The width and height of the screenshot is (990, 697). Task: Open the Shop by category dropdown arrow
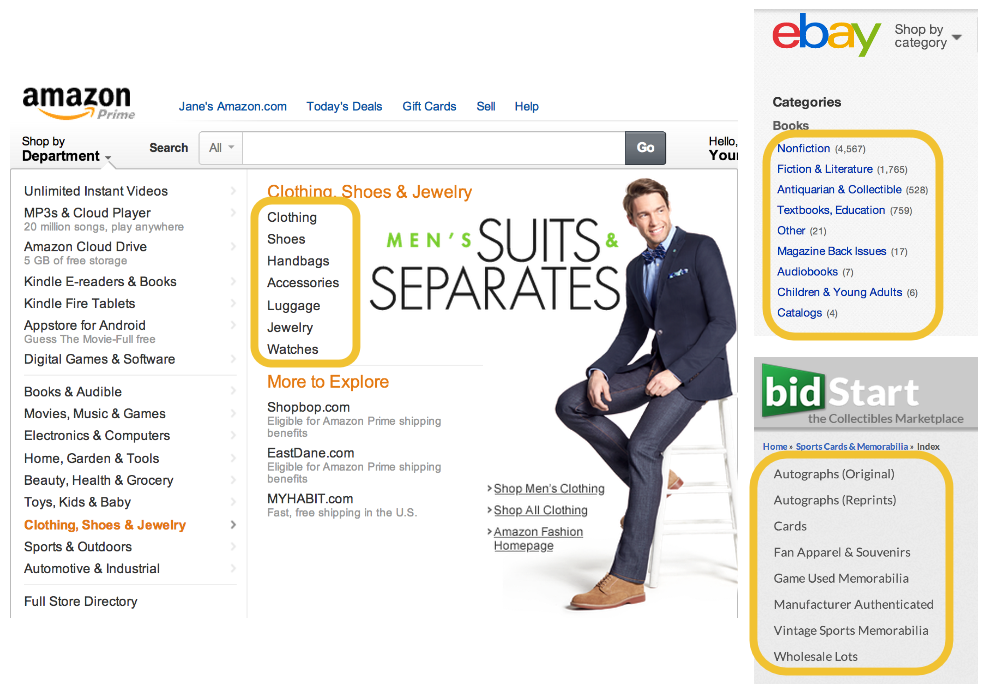pyautogui.click(x=957, y=37)
